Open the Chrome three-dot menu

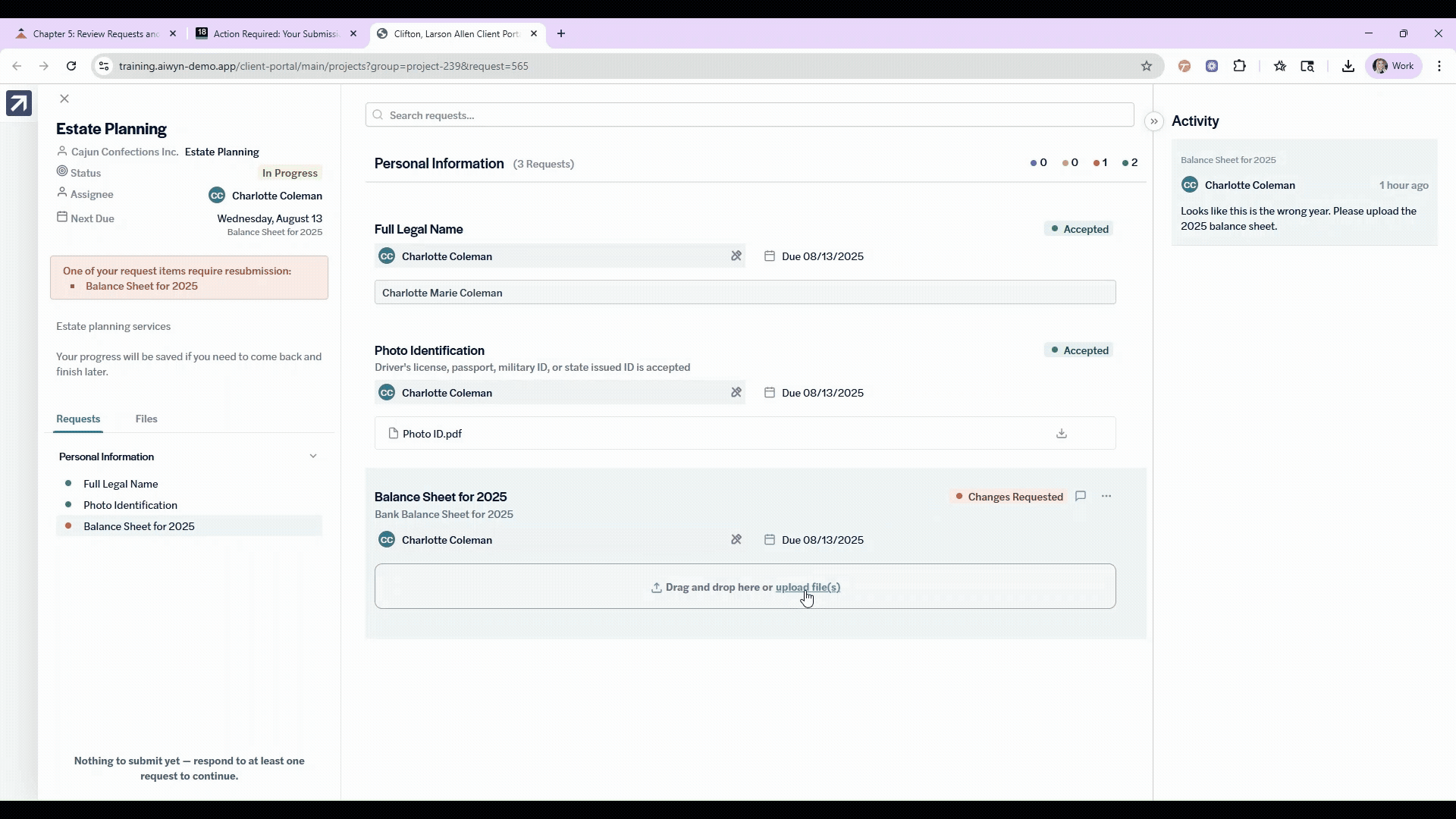[x=1439, y=66]
